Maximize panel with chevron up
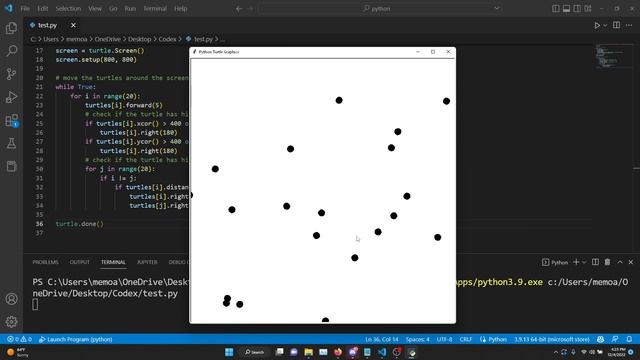The image size is (640, 360). click(620, 262)
